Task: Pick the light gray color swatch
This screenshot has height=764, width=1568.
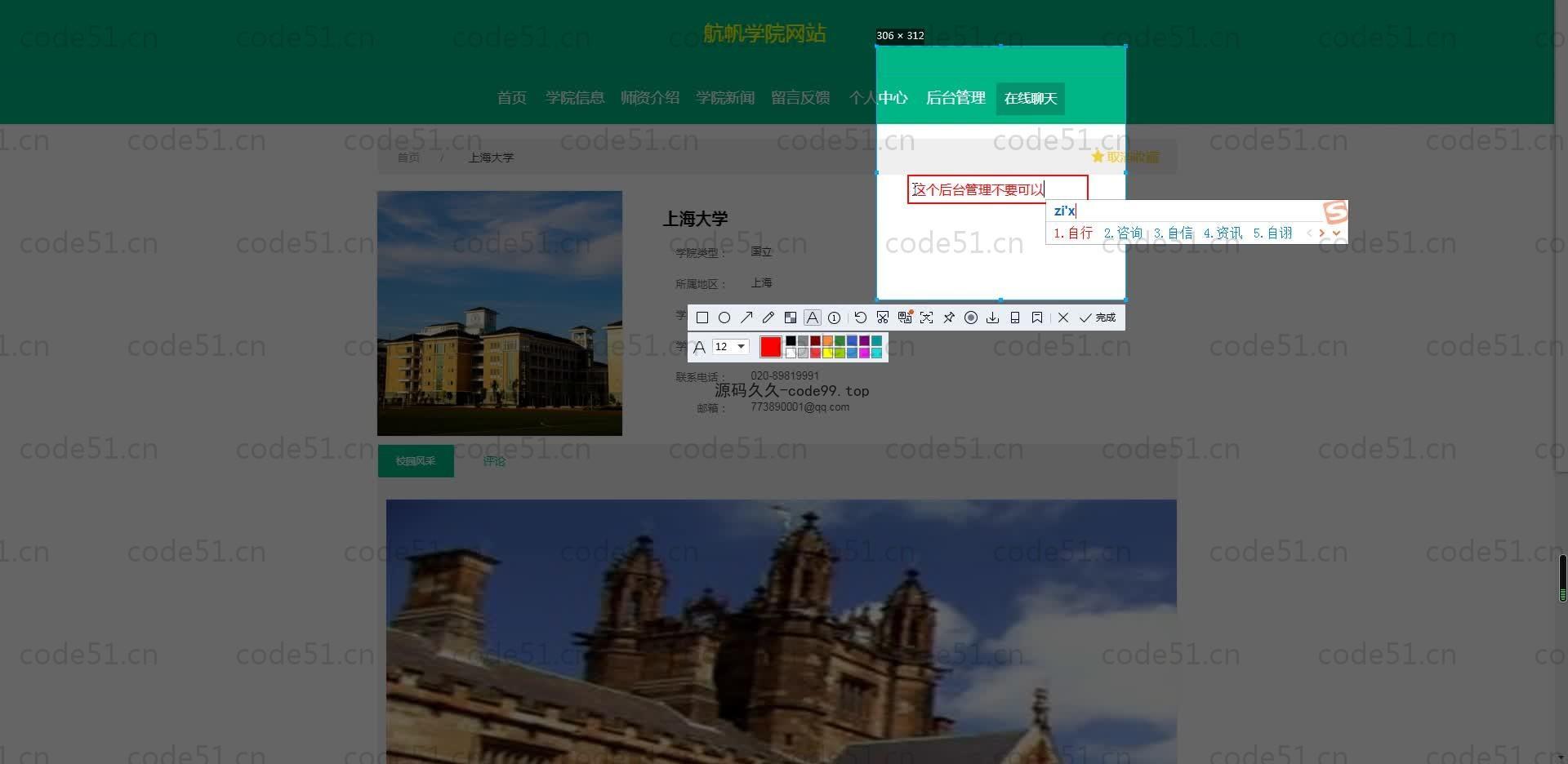Action: point(803,353)
